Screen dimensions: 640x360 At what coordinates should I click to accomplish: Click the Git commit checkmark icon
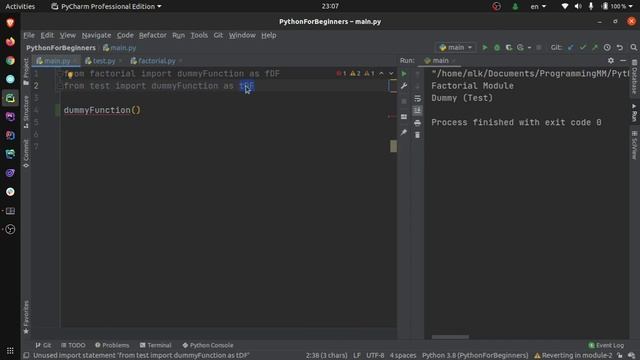pos(583,48)
